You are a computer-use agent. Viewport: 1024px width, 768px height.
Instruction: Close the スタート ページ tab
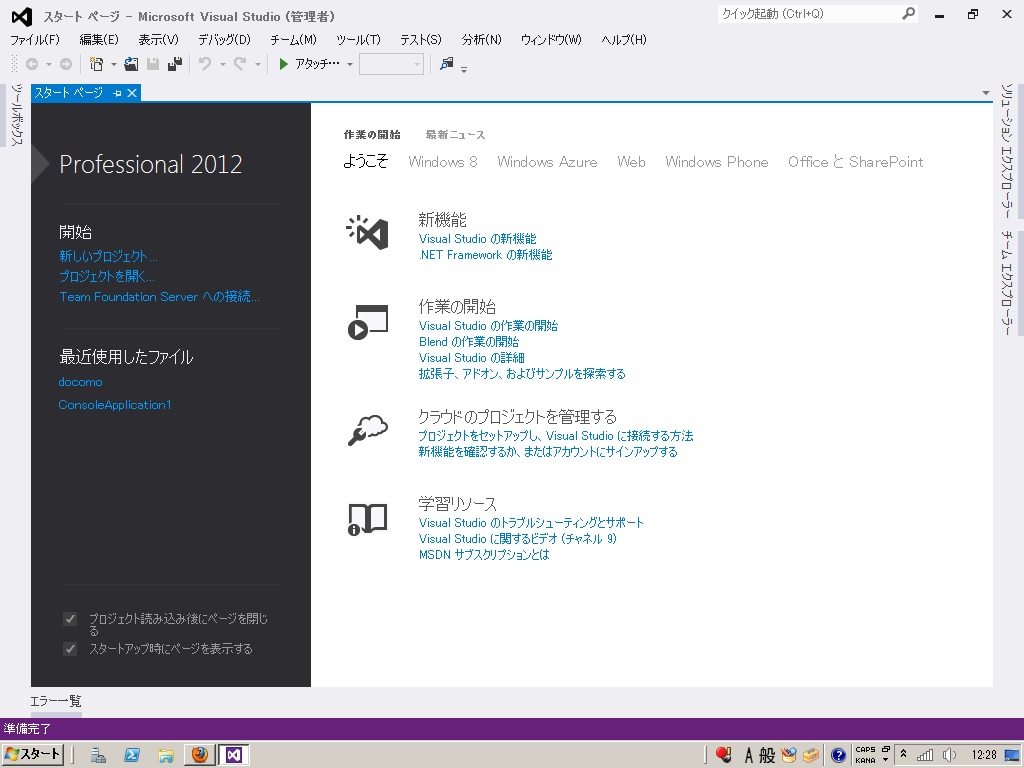[x=132, y=93]
